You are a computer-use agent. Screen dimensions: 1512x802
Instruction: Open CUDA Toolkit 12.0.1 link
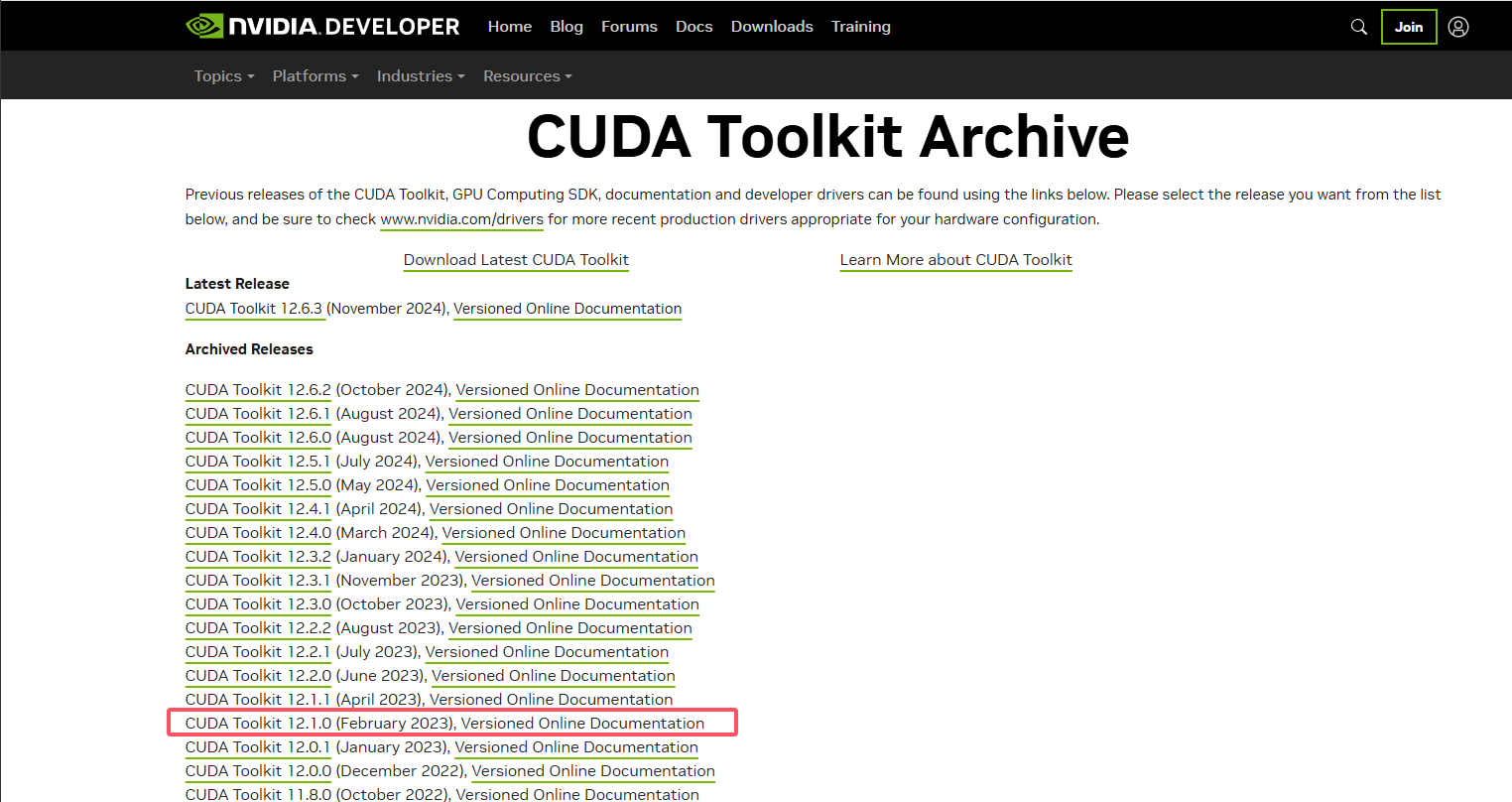tap(258, 747)
